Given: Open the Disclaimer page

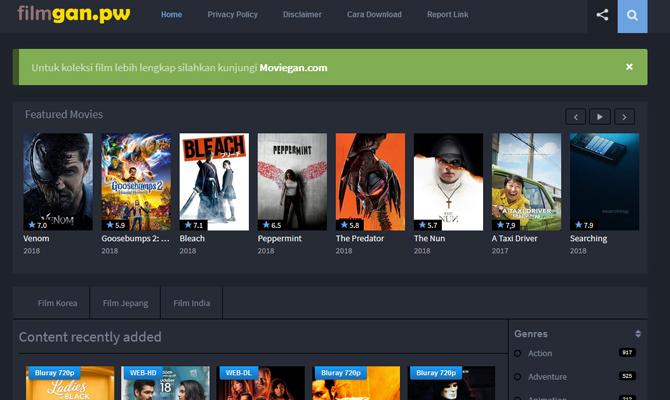Looking at the screenshot, I should click(302, 15).
